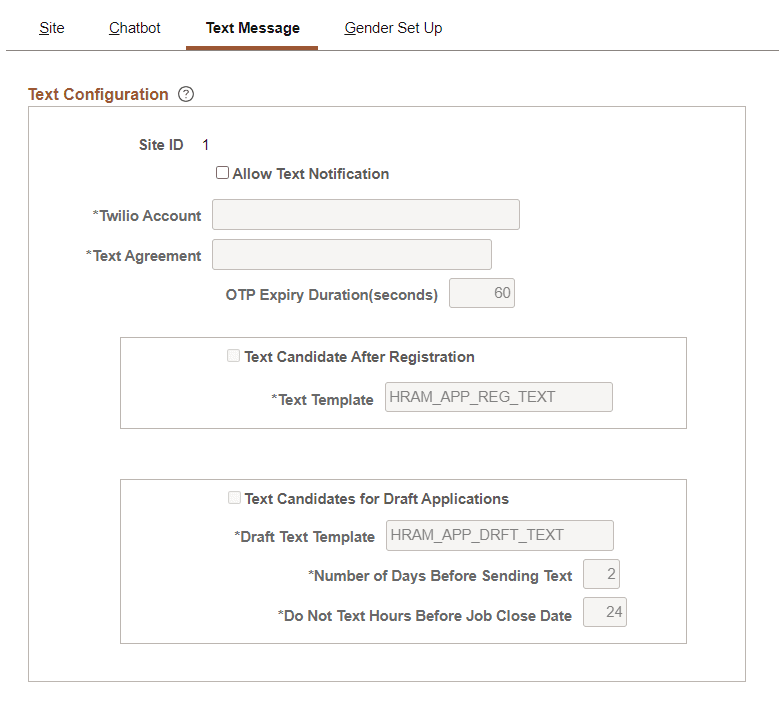This screenshot has height=709, width=779.
Task: Click the Number of Days Before Sending Text field
Action: (601, 574)
